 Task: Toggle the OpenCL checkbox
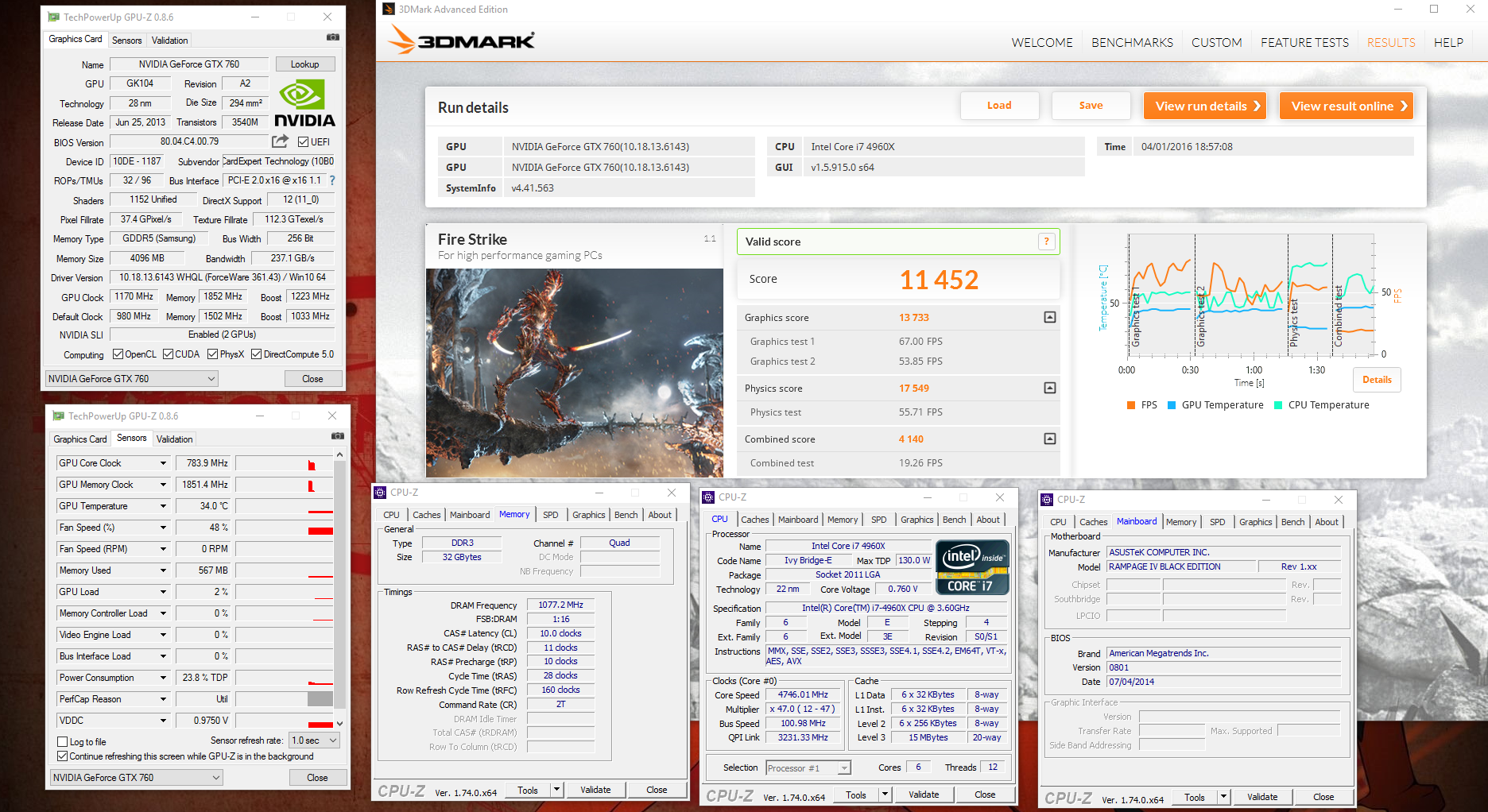tap(118, 354)
